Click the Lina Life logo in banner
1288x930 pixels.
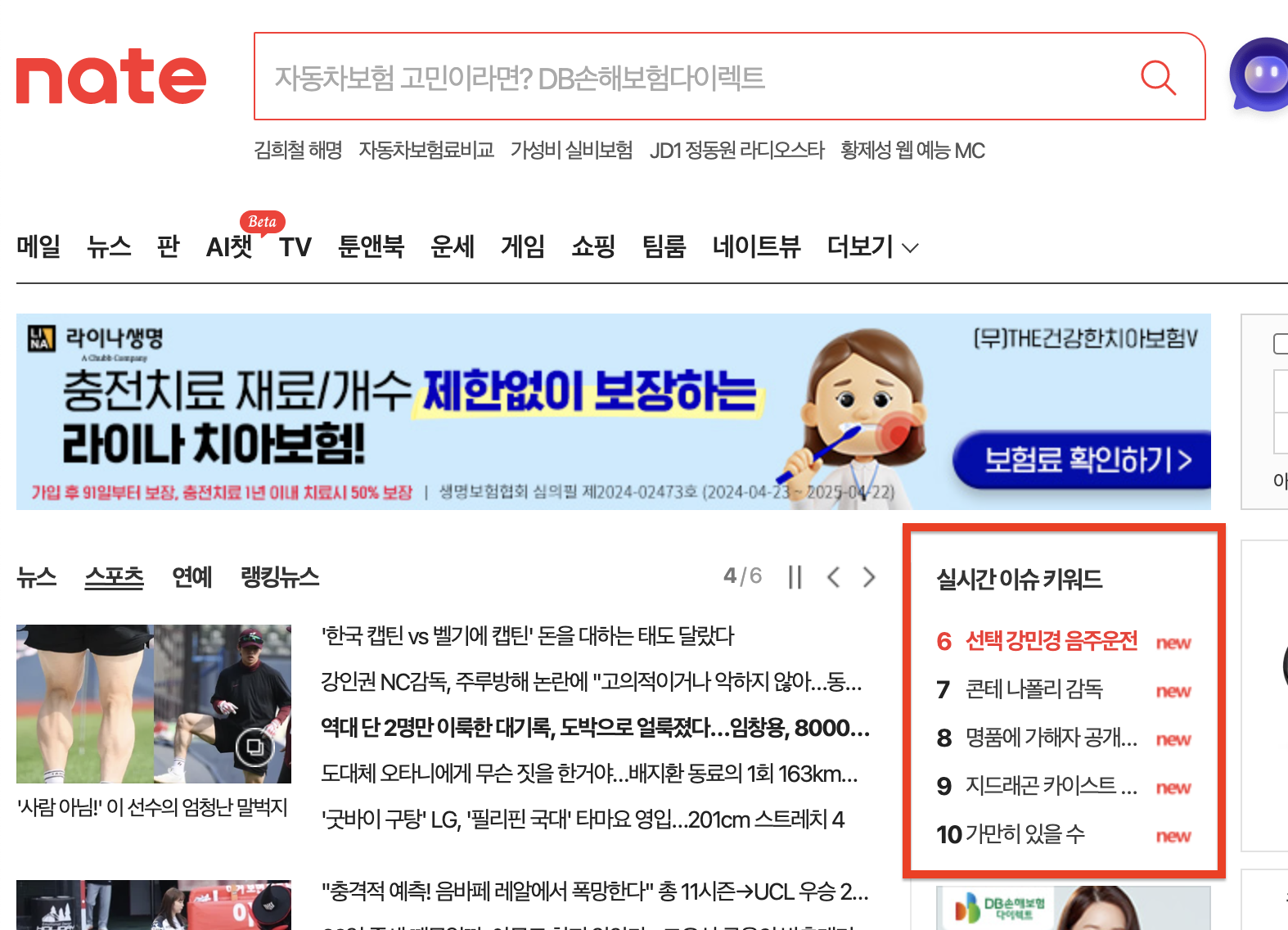click(x=97, y=341)
